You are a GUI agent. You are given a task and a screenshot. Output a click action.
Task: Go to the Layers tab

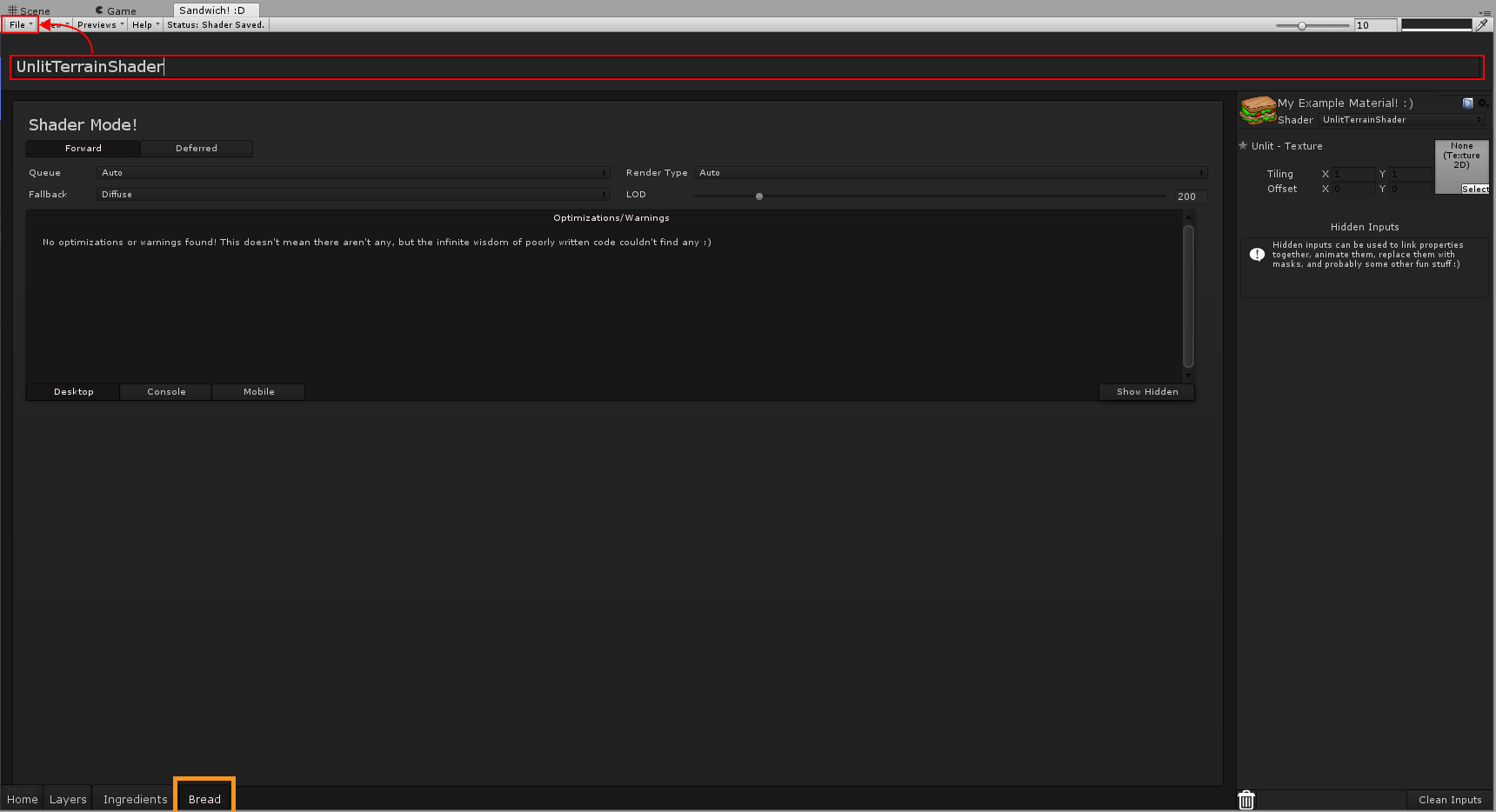click(x=68, y=800)
